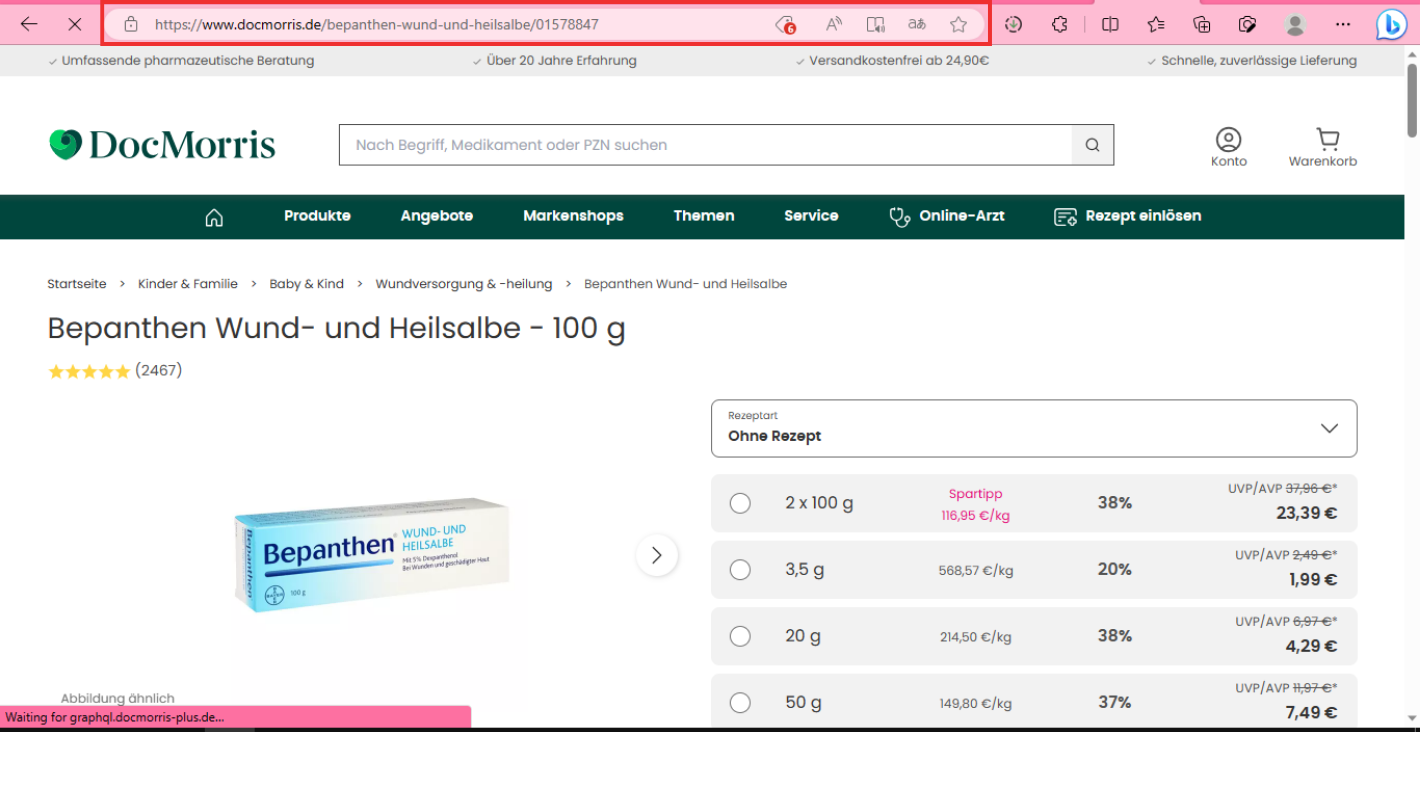Click the 4,29 € price
Viewport: 1420px width, 787px height.
1312,646
